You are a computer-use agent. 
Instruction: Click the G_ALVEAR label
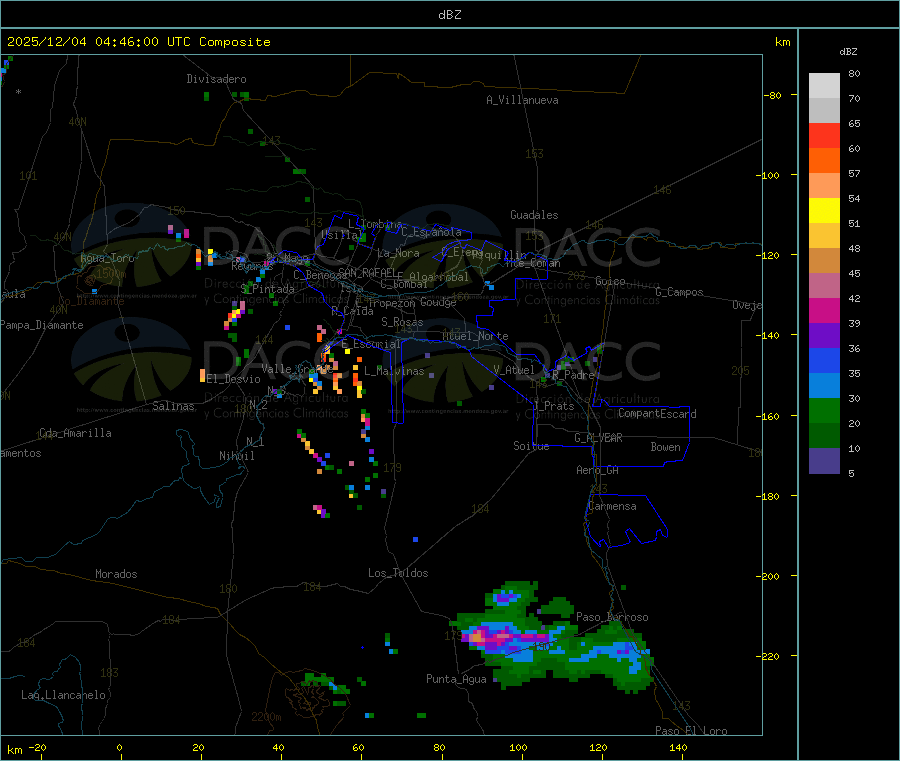coord(598,438)
